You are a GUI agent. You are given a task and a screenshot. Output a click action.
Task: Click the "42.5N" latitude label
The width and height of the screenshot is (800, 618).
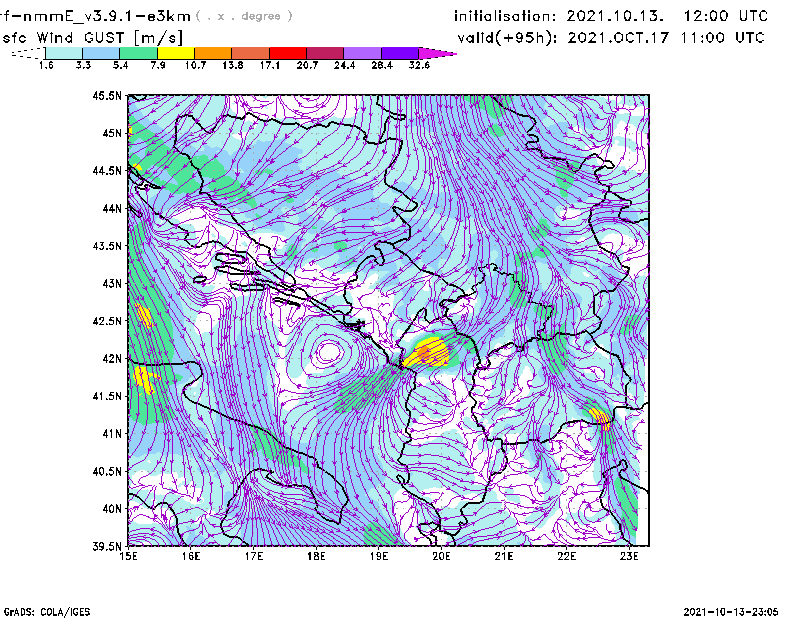pyautogui.click(x=107, y=321)
